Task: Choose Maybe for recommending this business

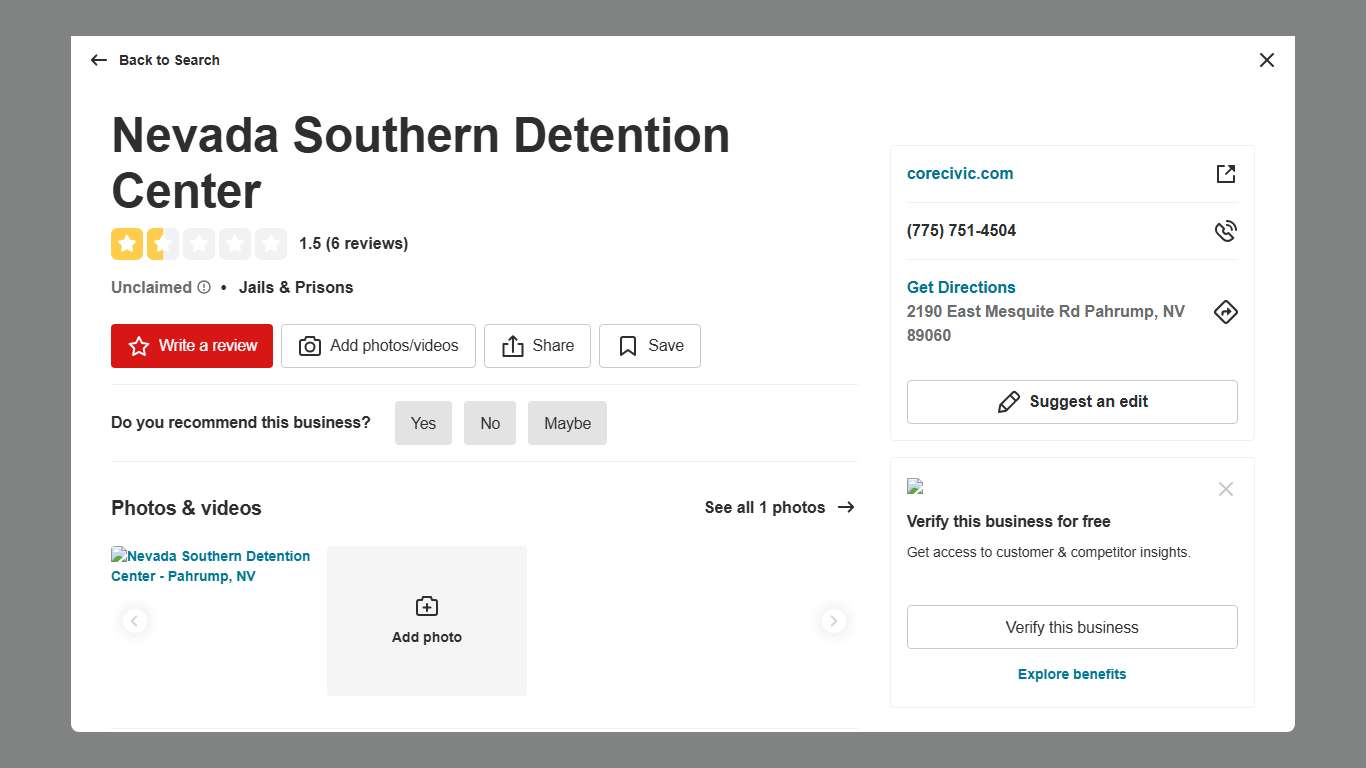Action: pos(567,423)
